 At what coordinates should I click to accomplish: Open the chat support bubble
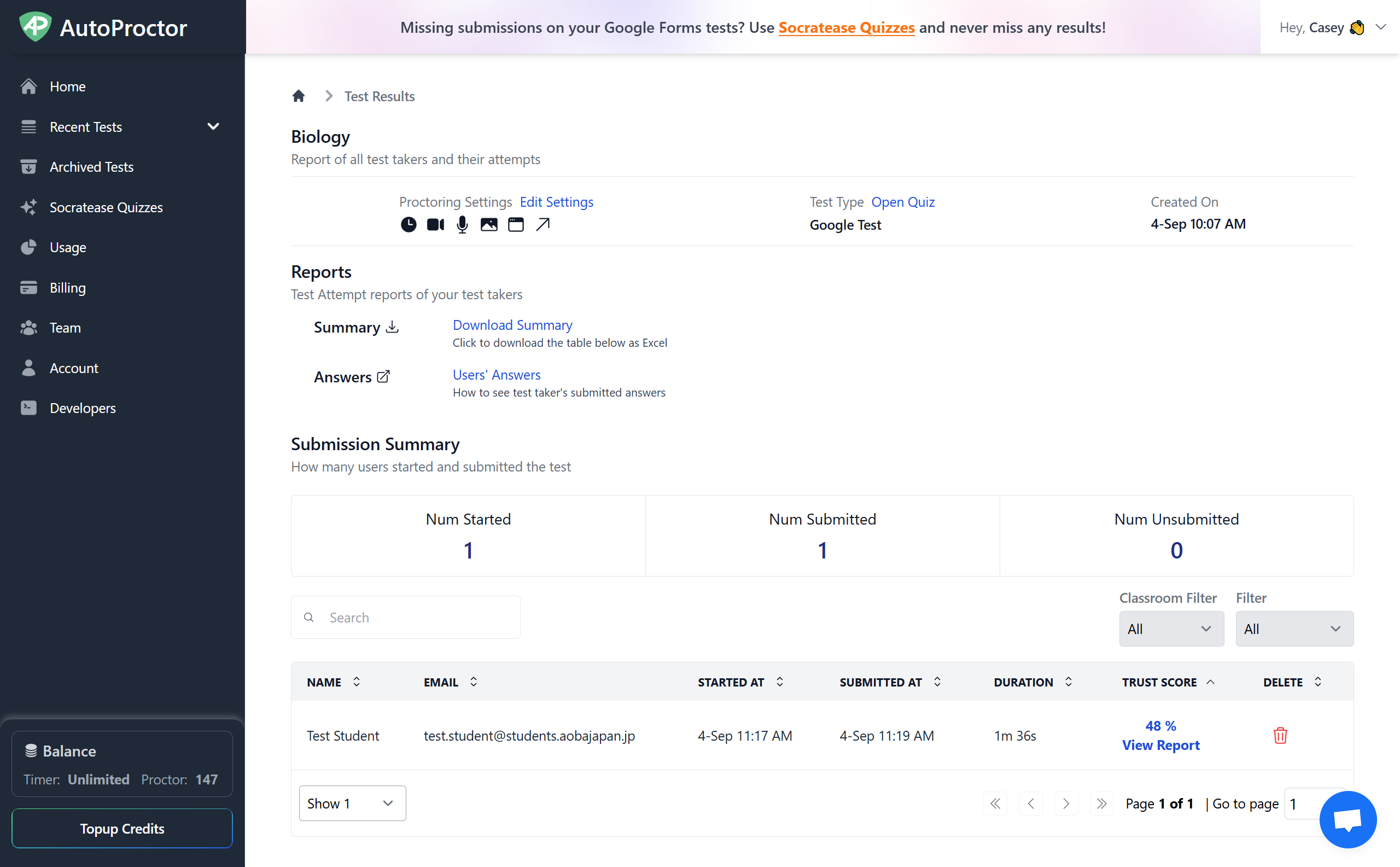click(x=1347, y=819)
